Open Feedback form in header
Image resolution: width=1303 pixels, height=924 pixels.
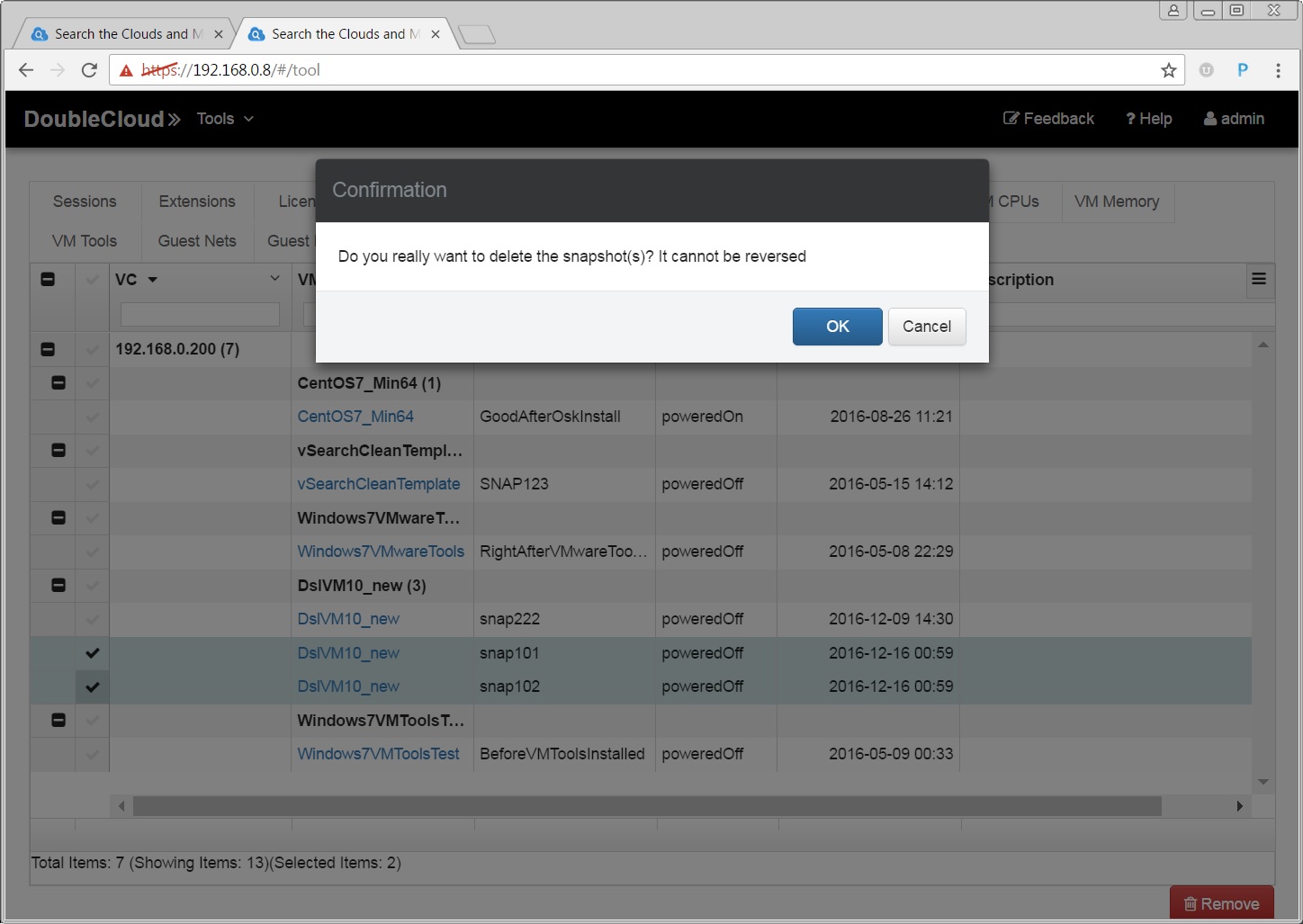1048,119
